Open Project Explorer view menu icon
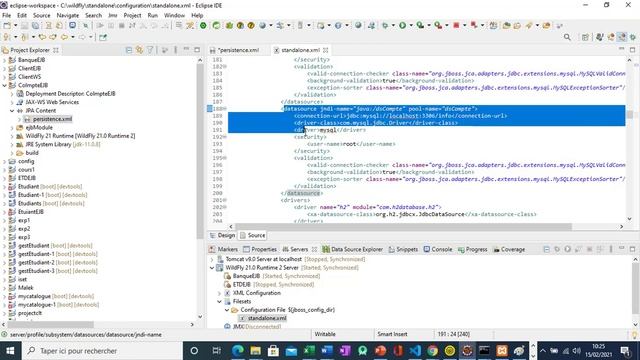Viewport: 640px width, 360px height. coord(176,50)
